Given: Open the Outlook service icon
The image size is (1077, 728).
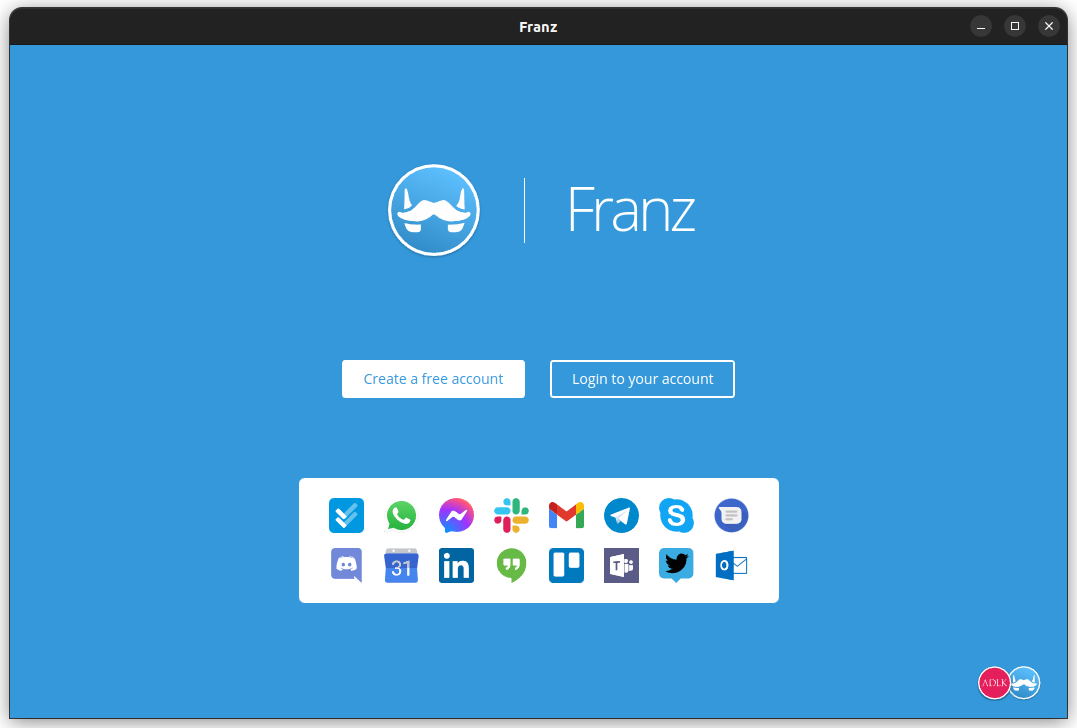Looking at the screenshot, I should 731,565.
